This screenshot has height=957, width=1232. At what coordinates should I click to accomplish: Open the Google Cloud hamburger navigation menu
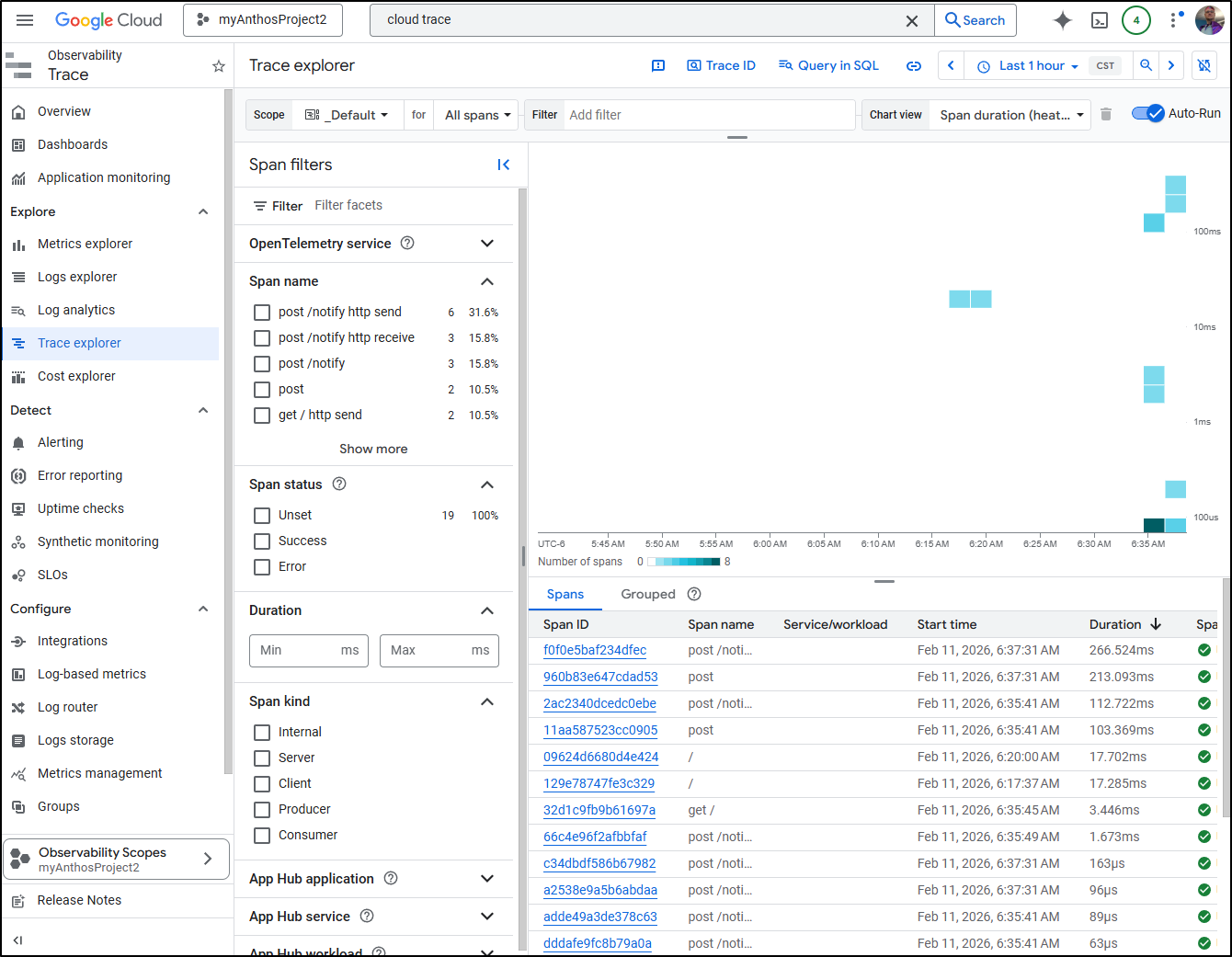pos(25,20)
